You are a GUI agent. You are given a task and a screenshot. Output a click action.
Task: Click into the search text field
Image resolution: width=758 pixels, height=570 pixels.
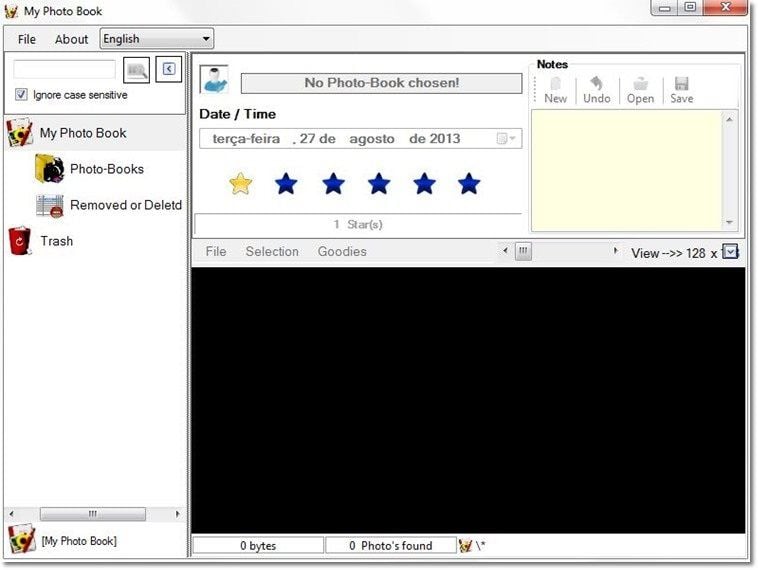click(64, 70)
